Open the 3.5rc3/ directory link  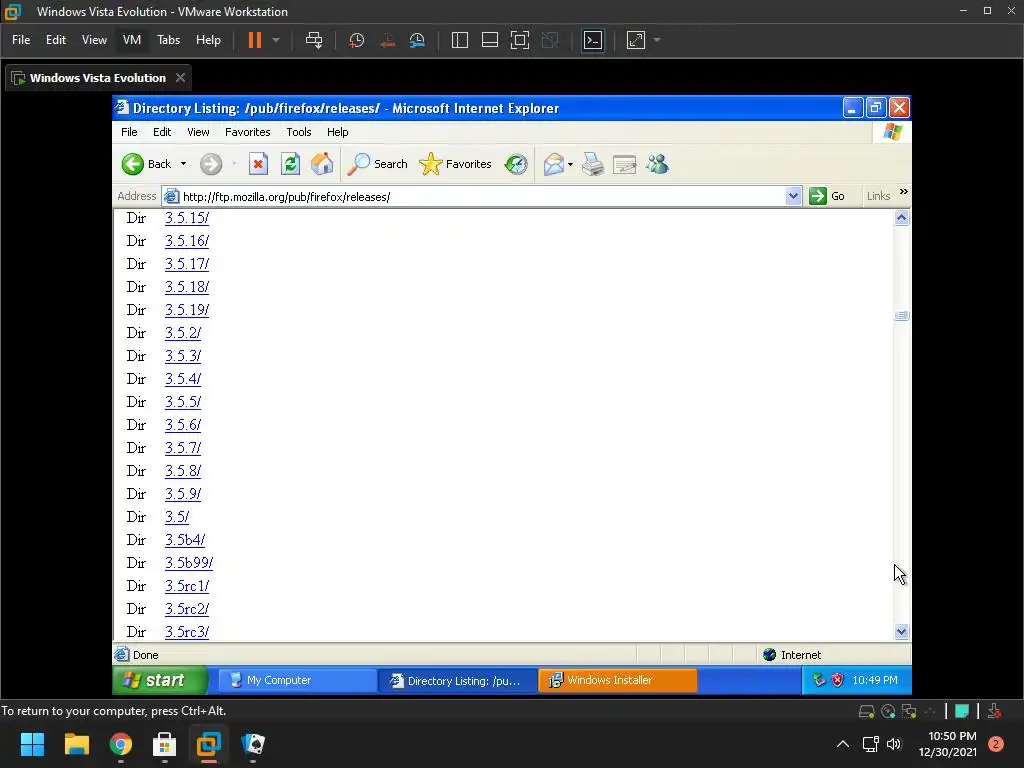click(x=187, y=632)
